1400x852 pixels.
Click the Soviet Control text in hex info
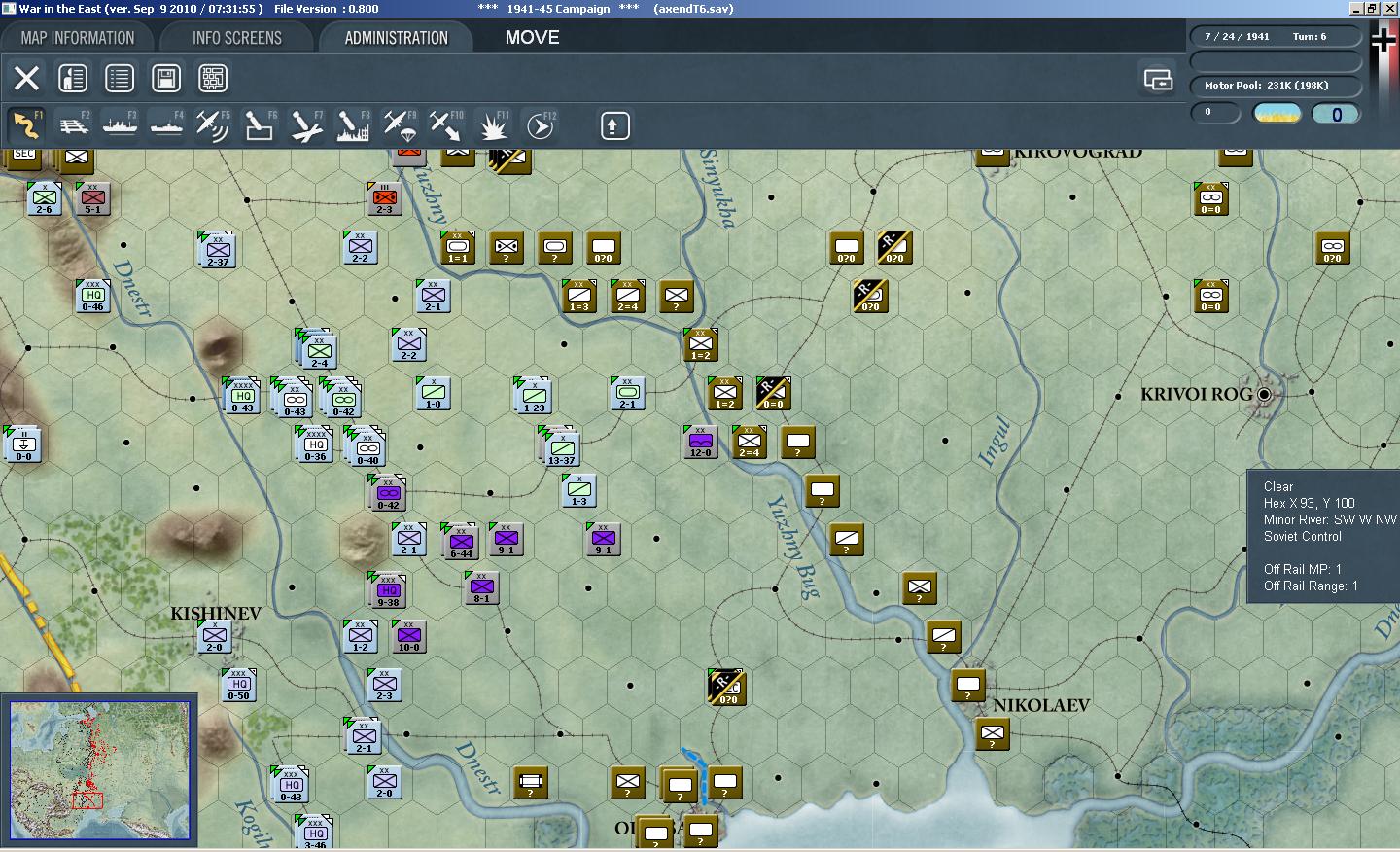point(1303,536)
